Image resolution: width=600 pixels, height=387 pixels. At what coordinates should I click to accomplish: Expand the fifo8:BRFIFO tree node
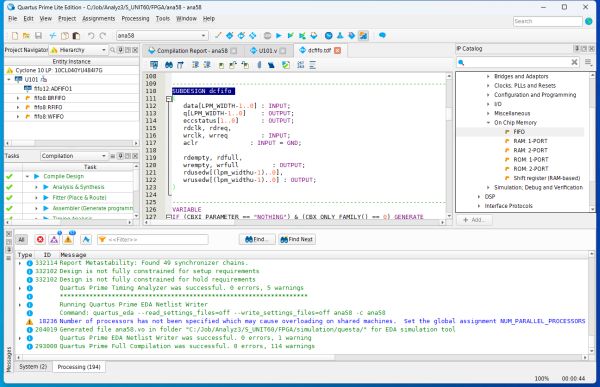(x=18, y=98)
